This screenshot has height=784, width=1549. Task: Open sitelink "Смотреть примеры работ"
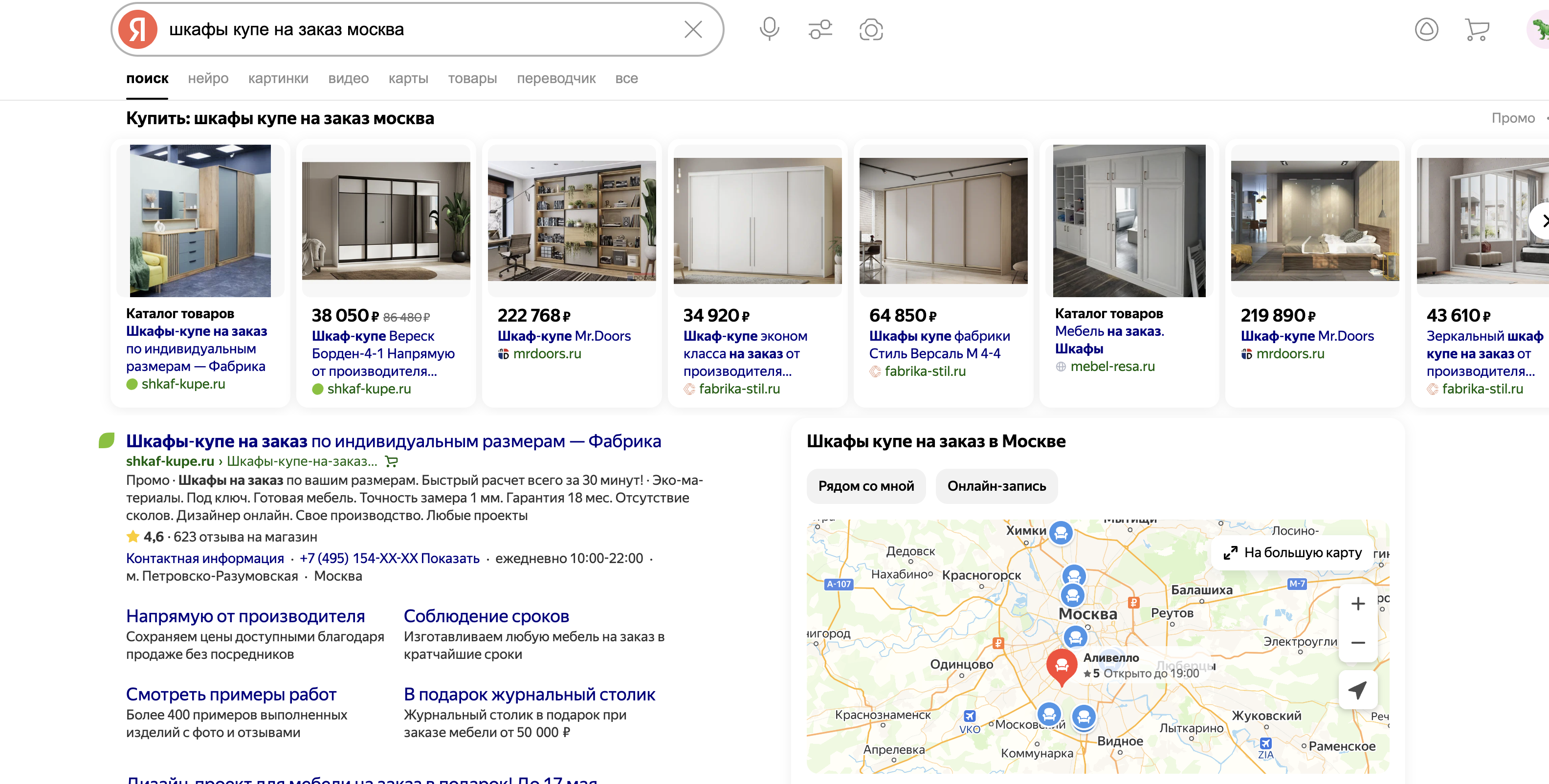[231, 694]
